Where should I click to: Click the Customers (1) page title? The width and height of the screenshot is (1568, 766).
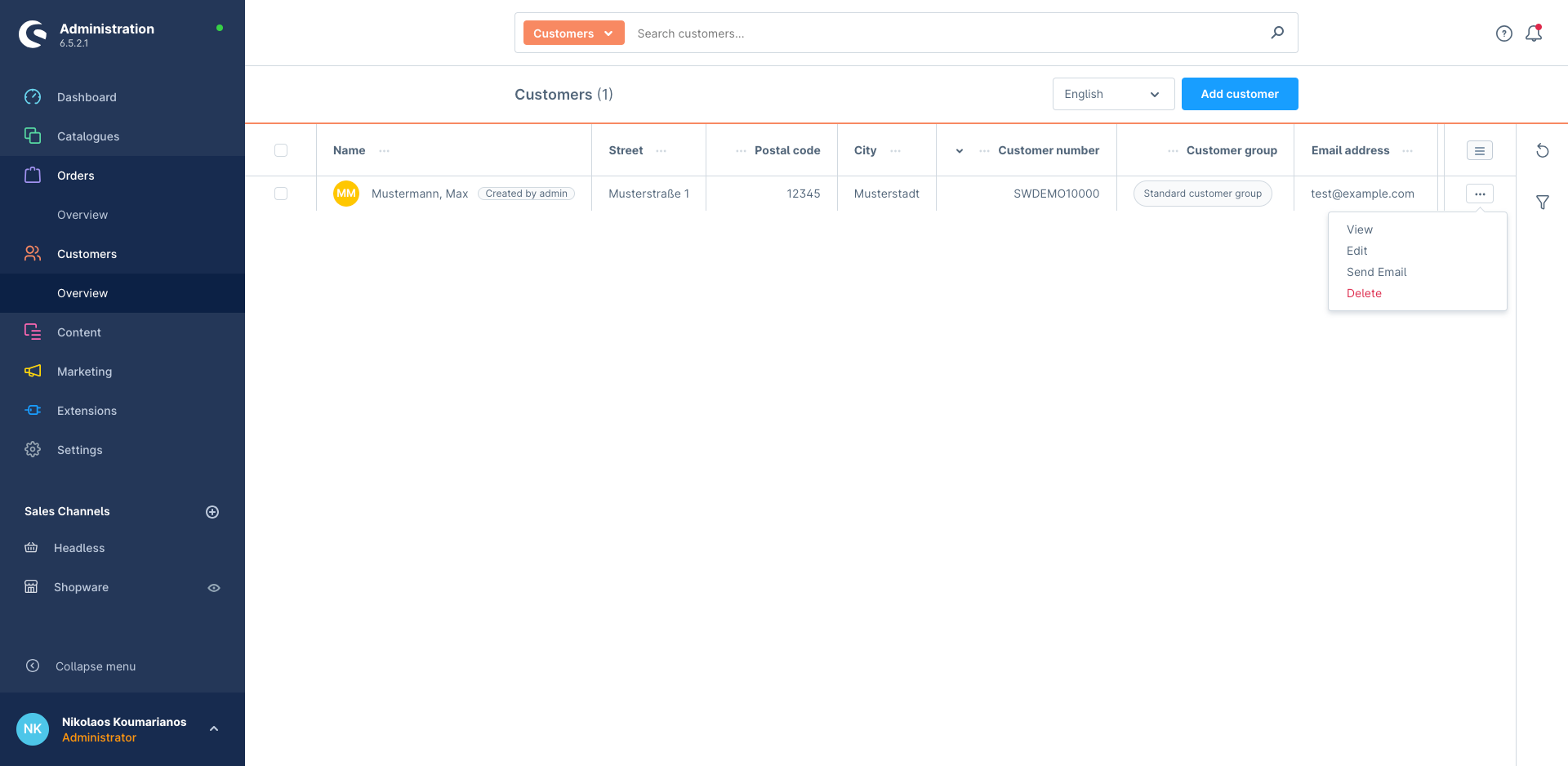coord(563,95)
